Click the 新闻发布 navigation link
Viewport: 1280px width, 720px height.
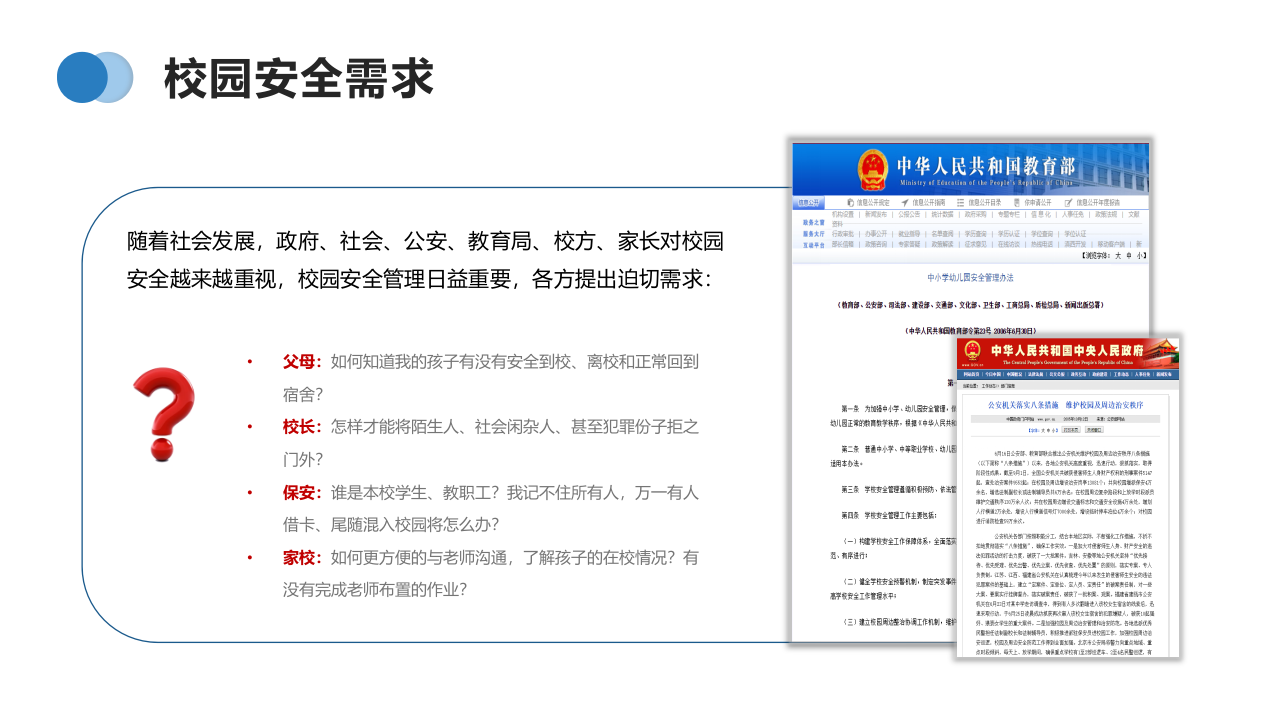(x=874, y=214)
